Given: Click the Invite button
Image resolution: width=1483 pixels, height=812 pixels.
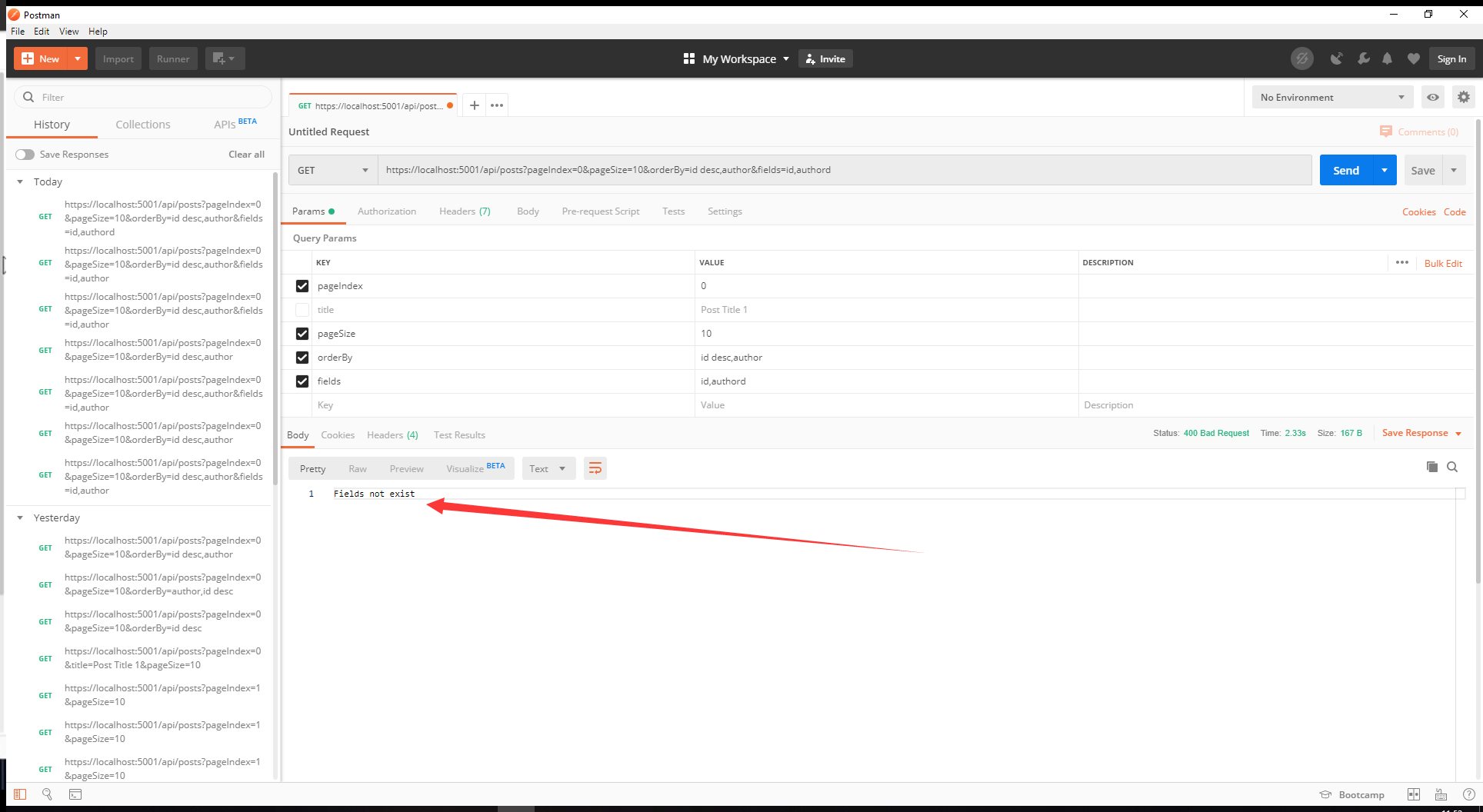Looking at the screenshot, I should point(825,58).
